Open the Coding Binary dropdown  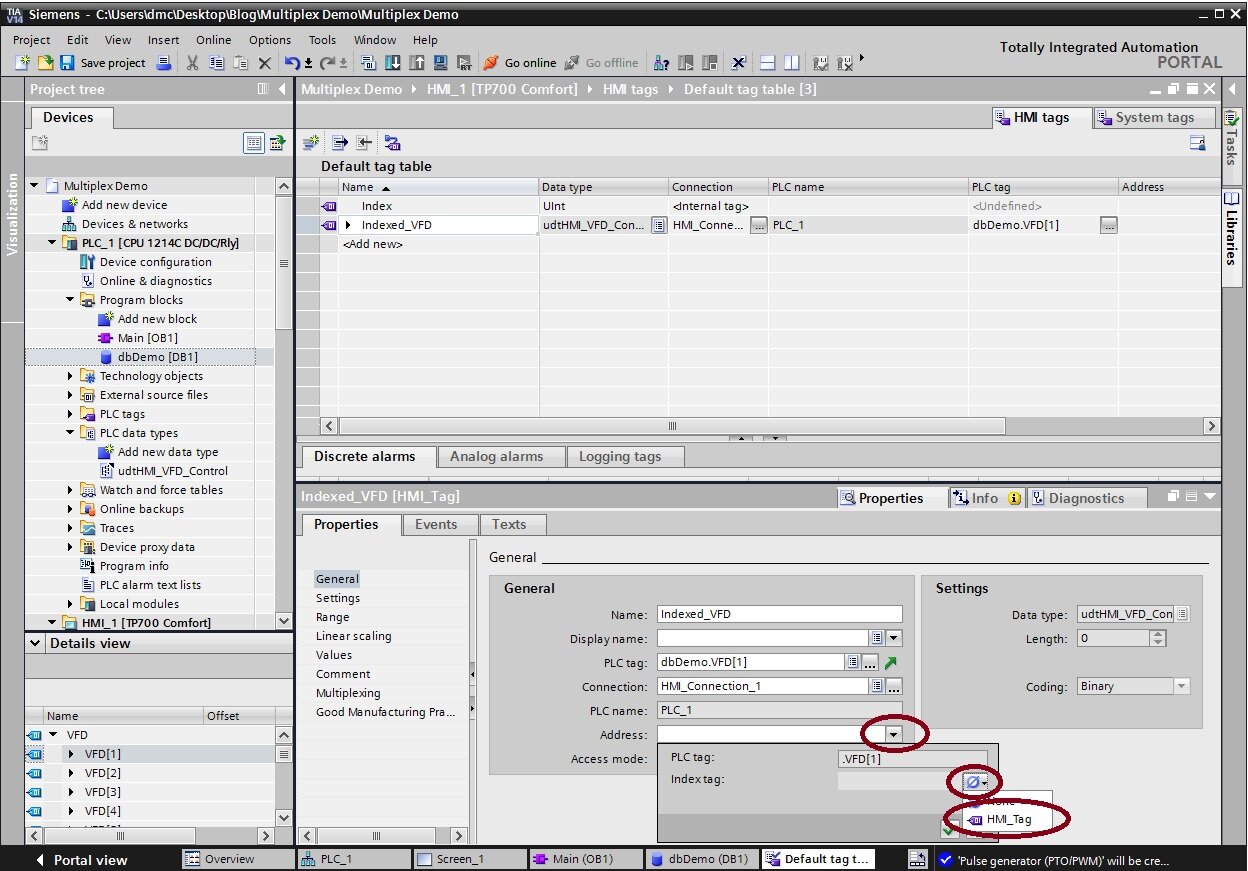1181,686
